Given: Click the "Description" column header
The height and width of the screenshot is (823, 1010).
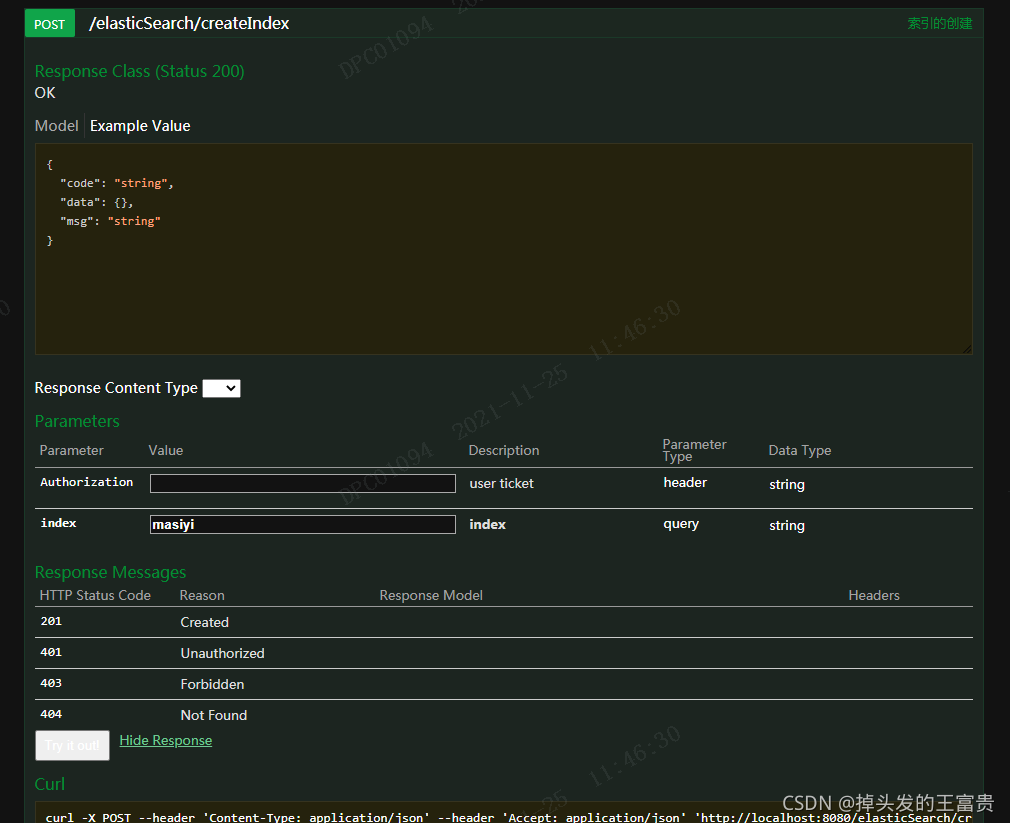Looking at the screenshot, I should (504, 450).
